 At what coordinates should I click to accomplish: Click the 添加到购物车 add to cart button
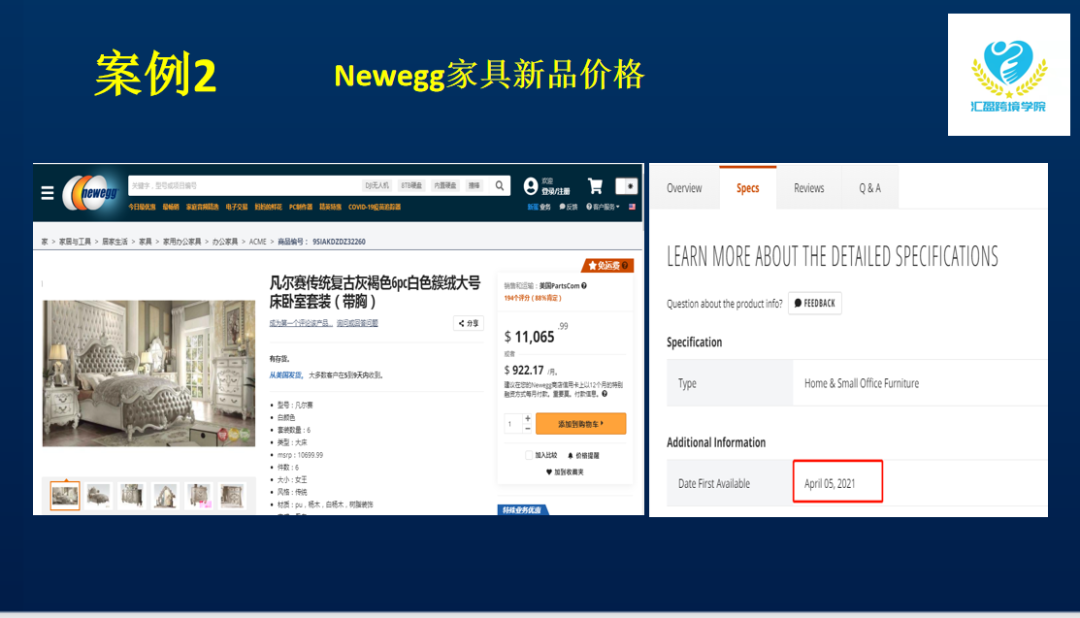pos(581,424)
